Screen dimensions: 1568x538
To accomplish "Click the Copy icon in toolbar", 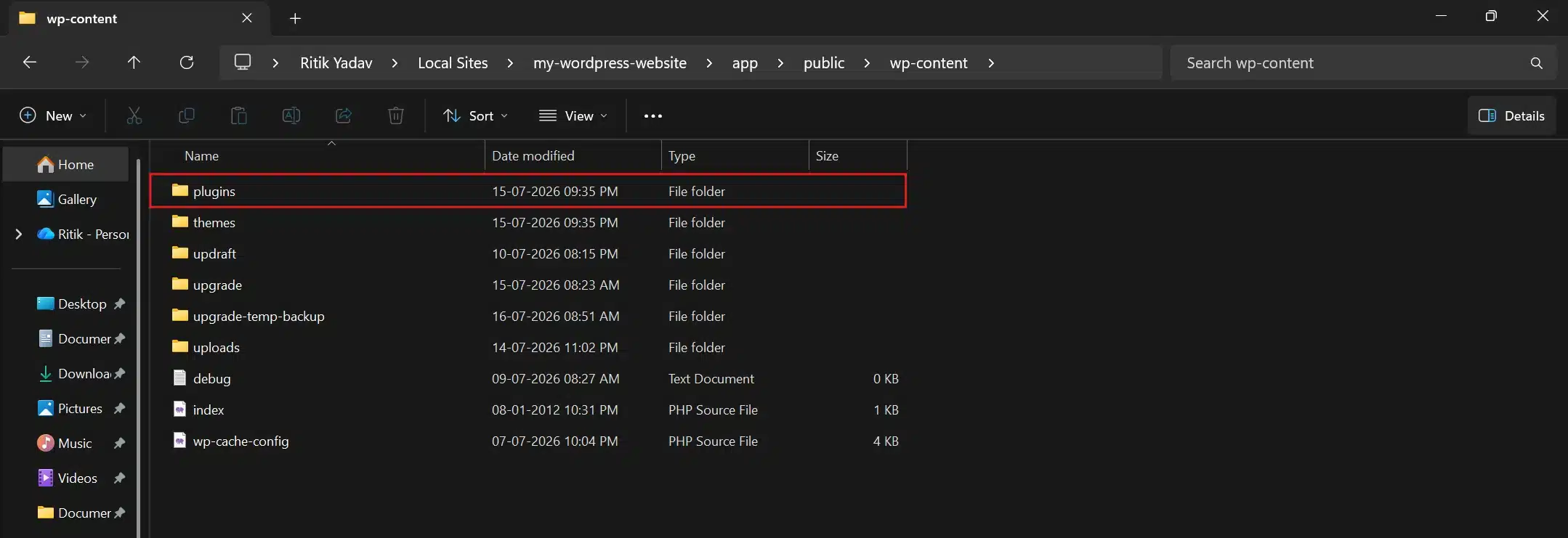I will tap(187, 115).
